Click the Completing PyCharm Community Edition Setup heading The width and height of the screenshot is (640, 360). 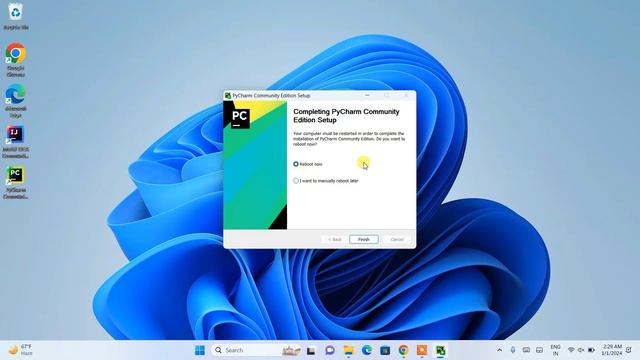click(346, 116)
